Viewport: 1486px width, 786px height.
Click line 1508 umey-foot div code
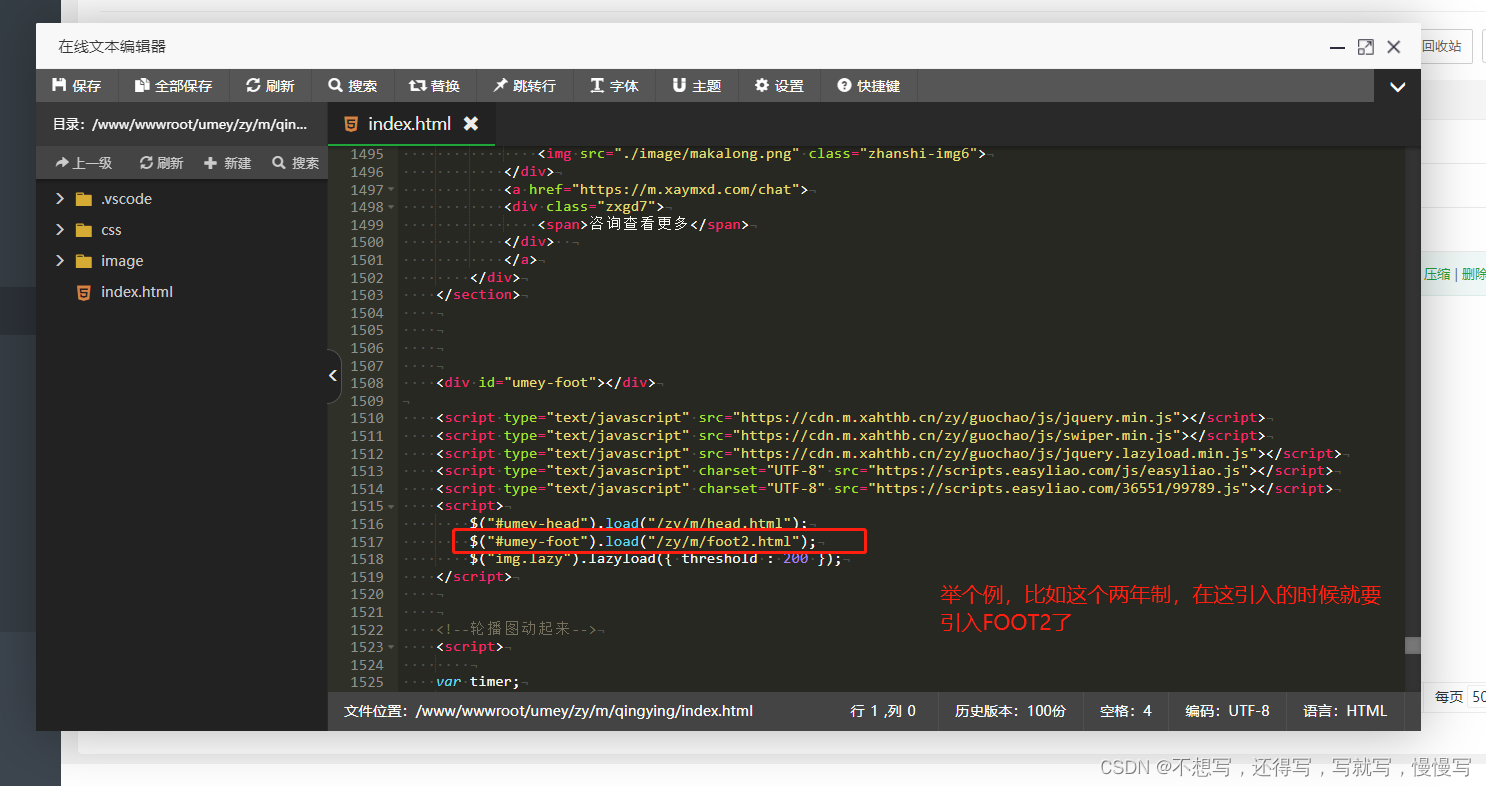tap(546, 383)
